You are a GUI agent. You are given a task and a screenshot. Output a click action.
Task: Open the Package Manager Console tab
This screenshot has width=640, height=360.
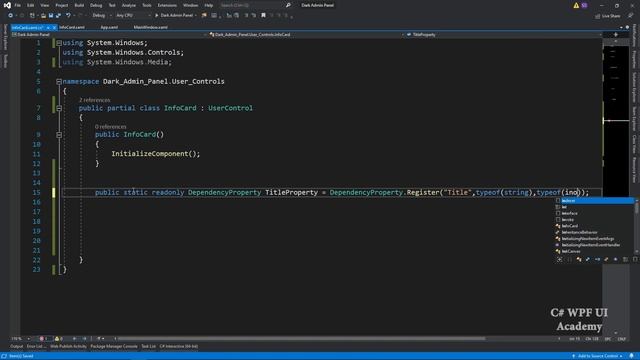(x=114, y=347)
